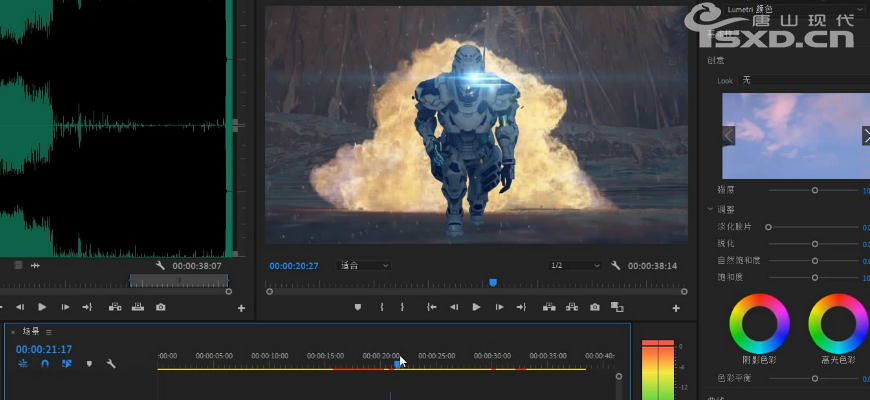Toggle Comparison View in Program monitor
Viewport: 870px width, 400px height.
617,307
